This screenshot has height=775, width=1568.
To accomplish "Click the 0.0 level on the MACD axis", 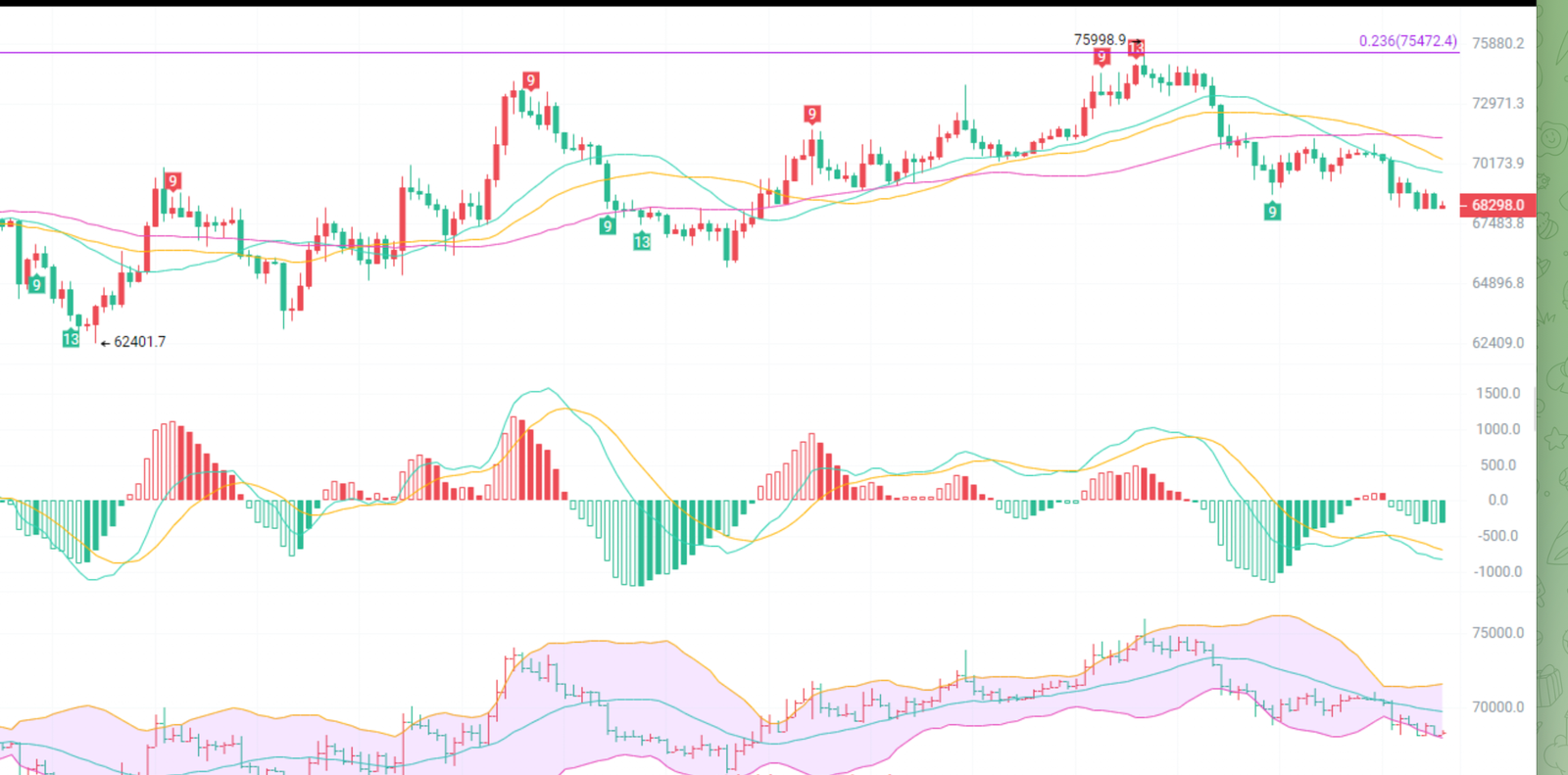I will pyautogui.click(x=1497, y=500).
